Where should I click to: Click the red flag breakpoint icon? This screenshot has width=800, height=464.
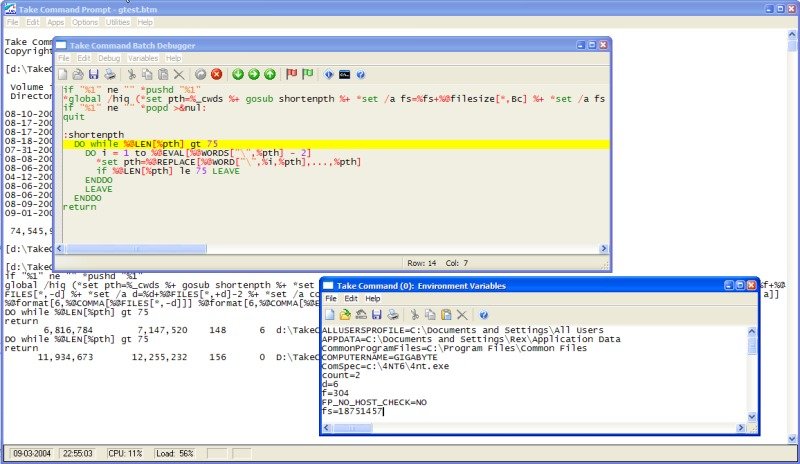[291, 75]
